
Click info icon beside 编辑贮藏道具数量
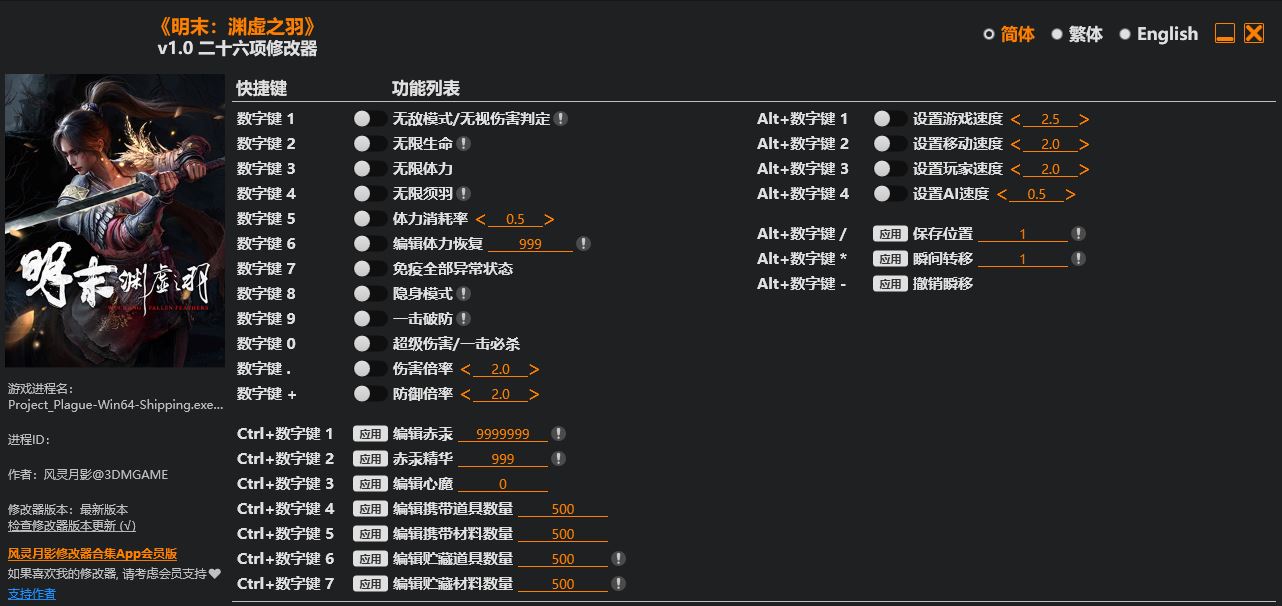click(618, 559)
